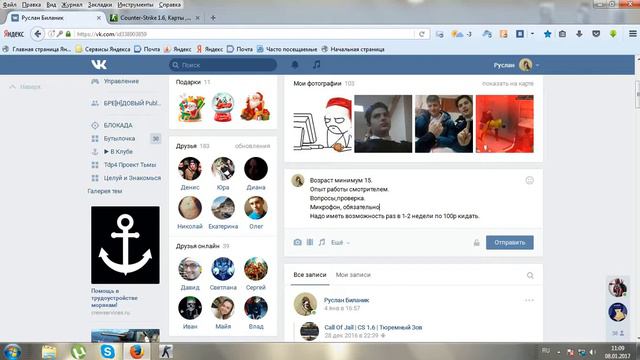Open the Pocket icon in toolbar
640x360 pixels.
pos(596,34)
